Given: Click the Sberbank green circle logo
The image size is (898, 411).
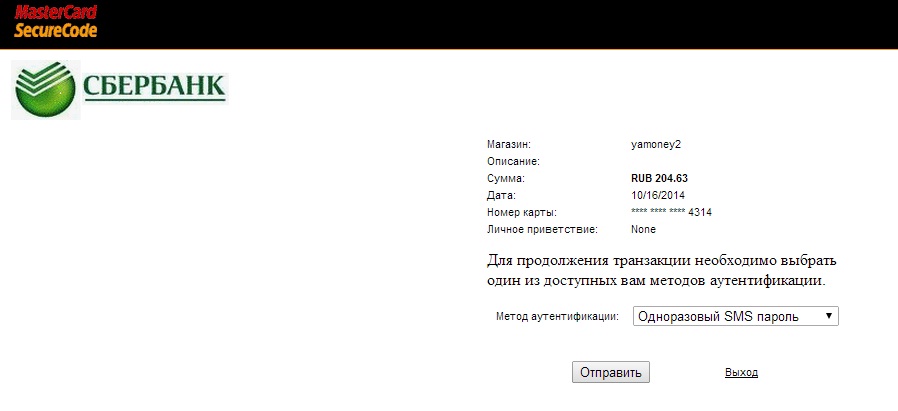Looking at the screenshot, I should pyautogui.click(x=45, y=90).
